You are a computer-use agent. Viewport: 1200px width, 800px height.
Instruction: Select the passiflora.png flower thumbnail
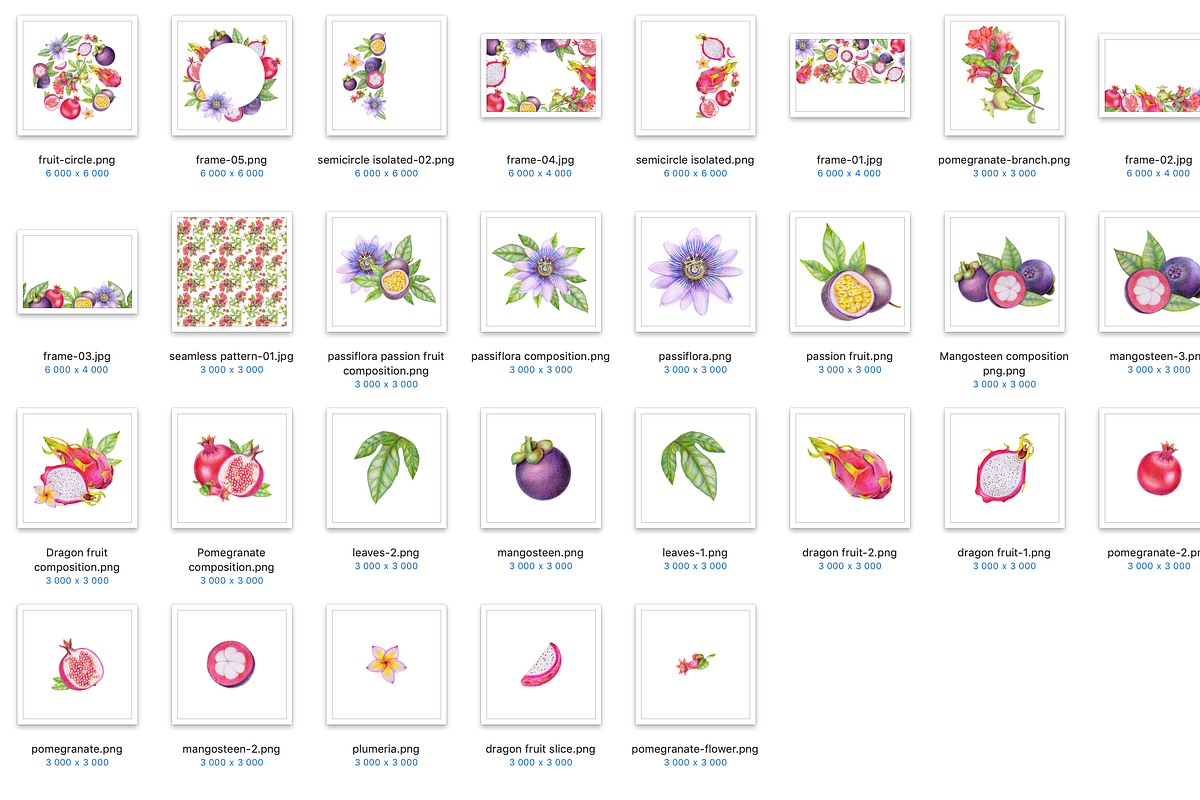[695, 272]
